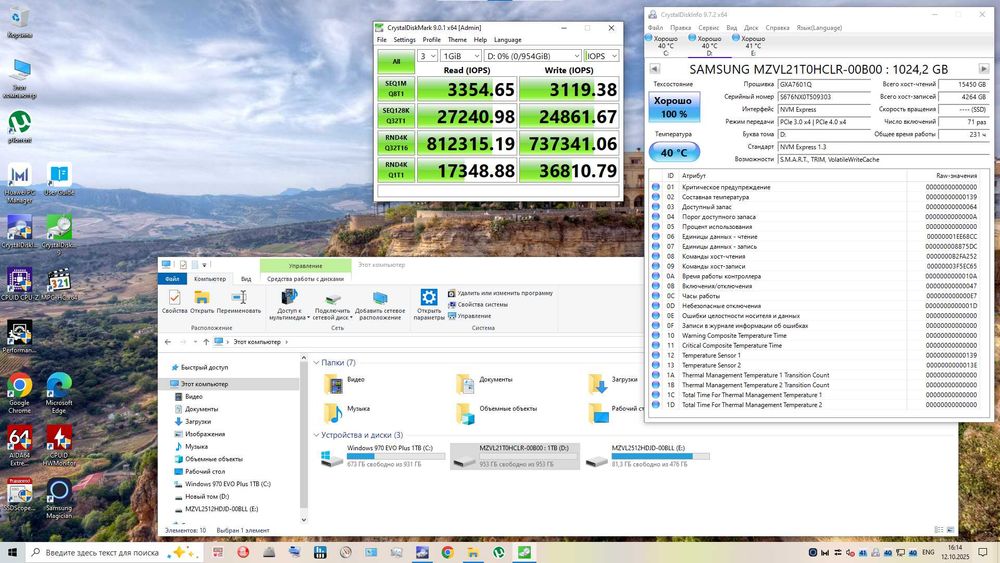Click Прошивка field GXA7601Q
This screenshot has width=1000, height=563.
pos(824,84)
